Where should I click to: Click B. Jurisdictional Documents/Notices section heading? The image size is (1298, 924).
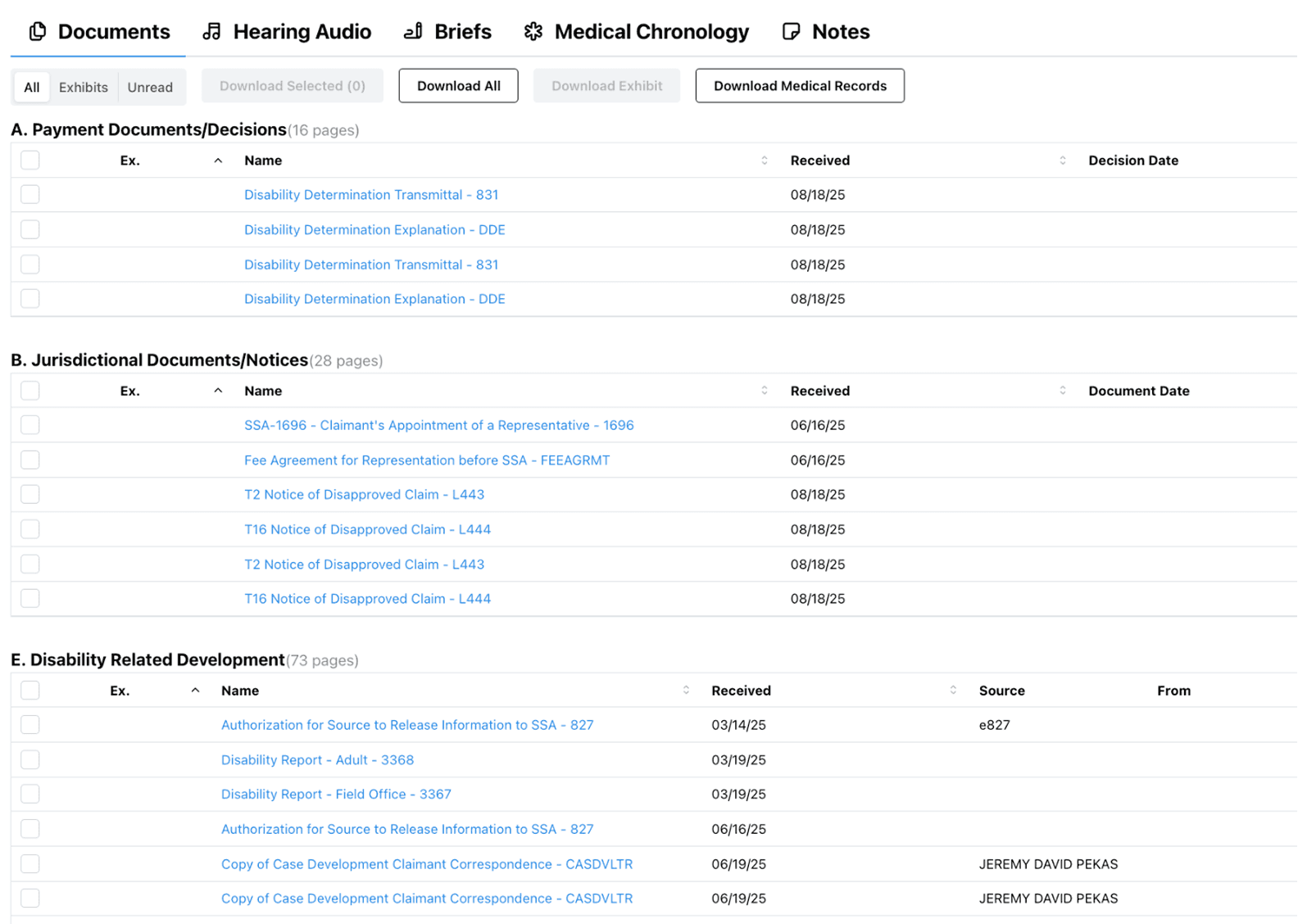pos(159,360)
